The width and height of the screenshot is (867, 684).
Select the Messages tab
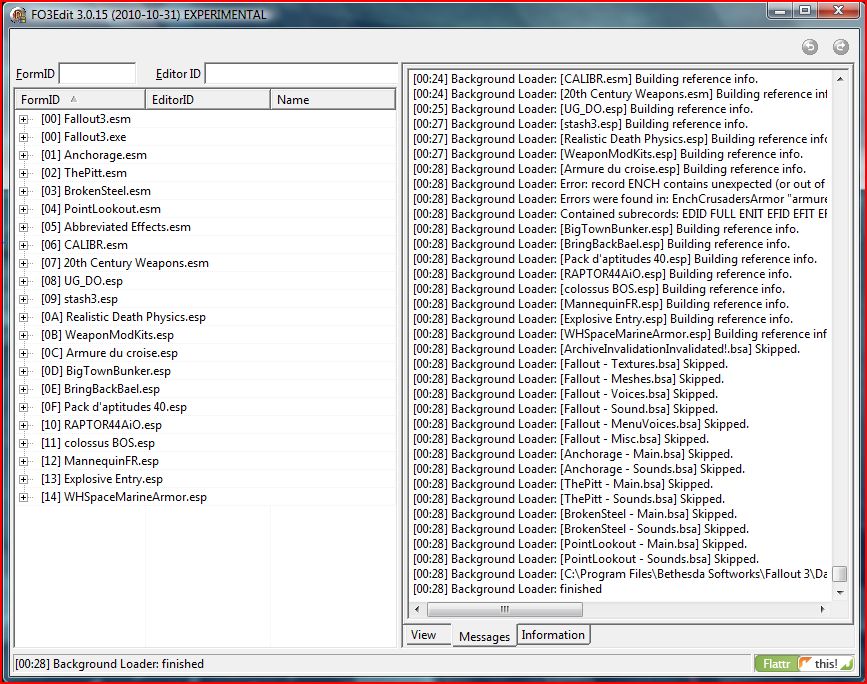pyautogui.click(x=484, y=636)
